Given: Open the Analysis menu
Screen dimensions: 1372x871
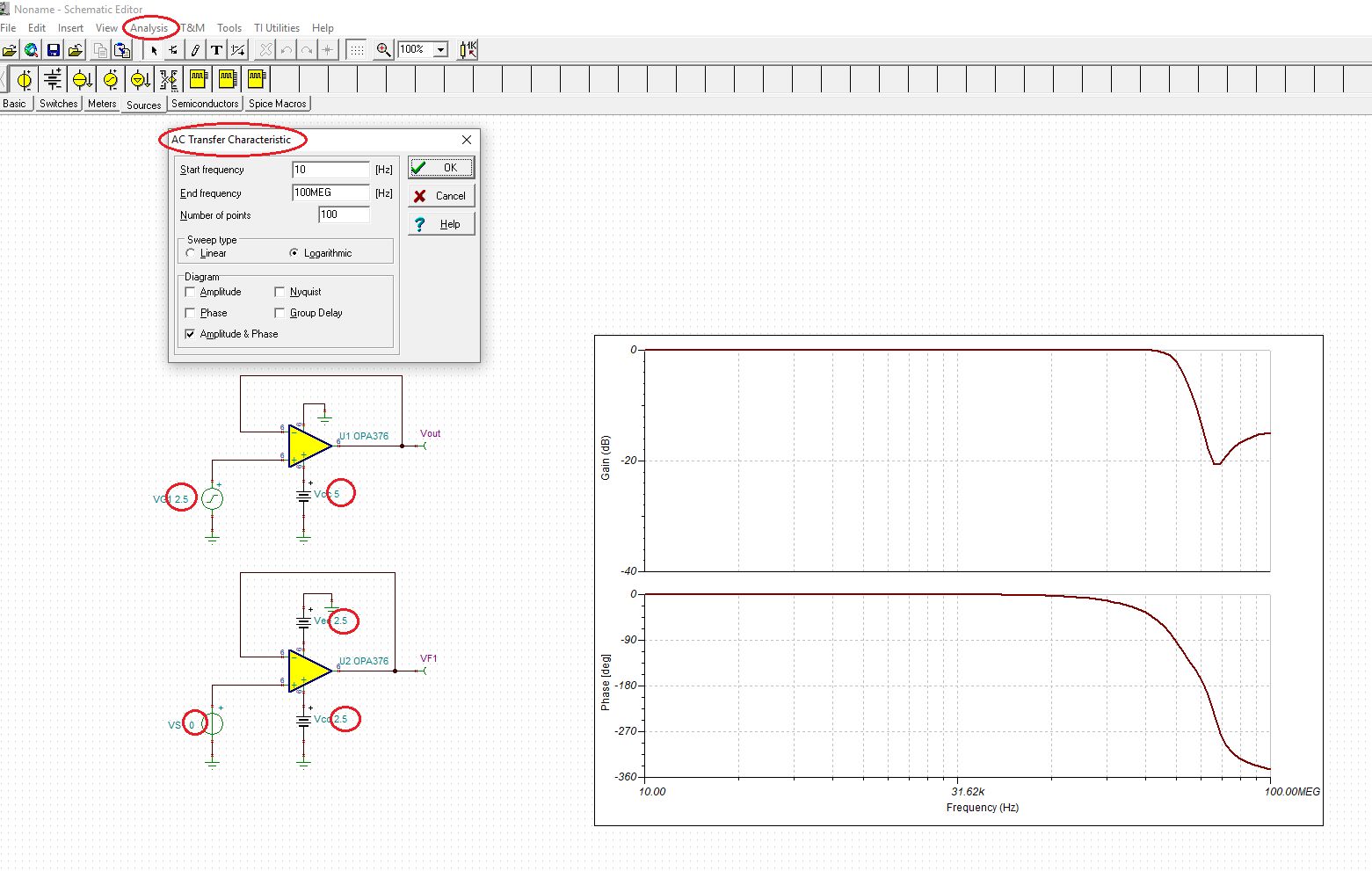Looking at the screenshot, I should pyautogui.click(x=149, y=28).
